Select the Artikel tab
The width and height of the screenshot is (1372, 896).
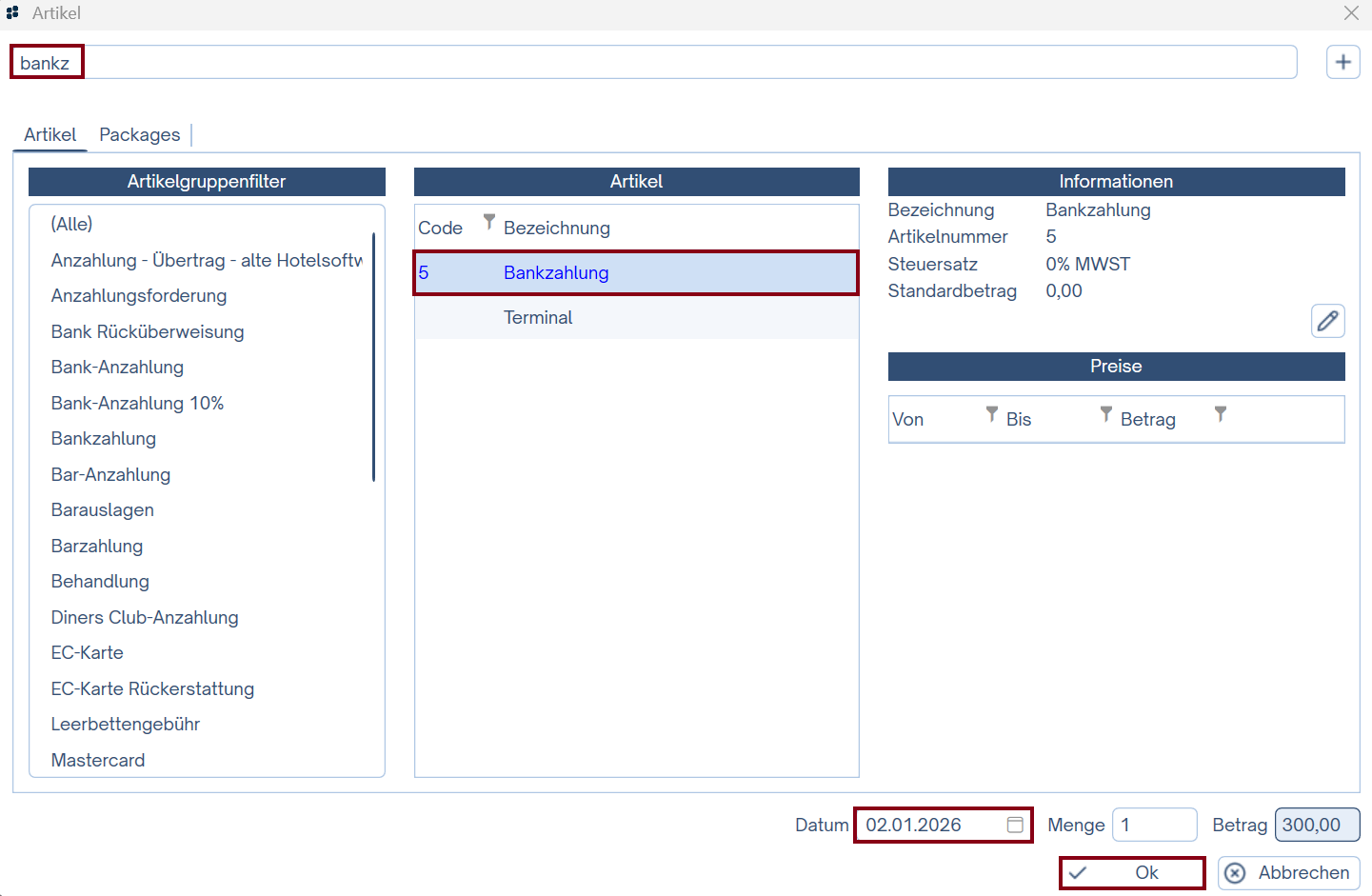point(50,135)
